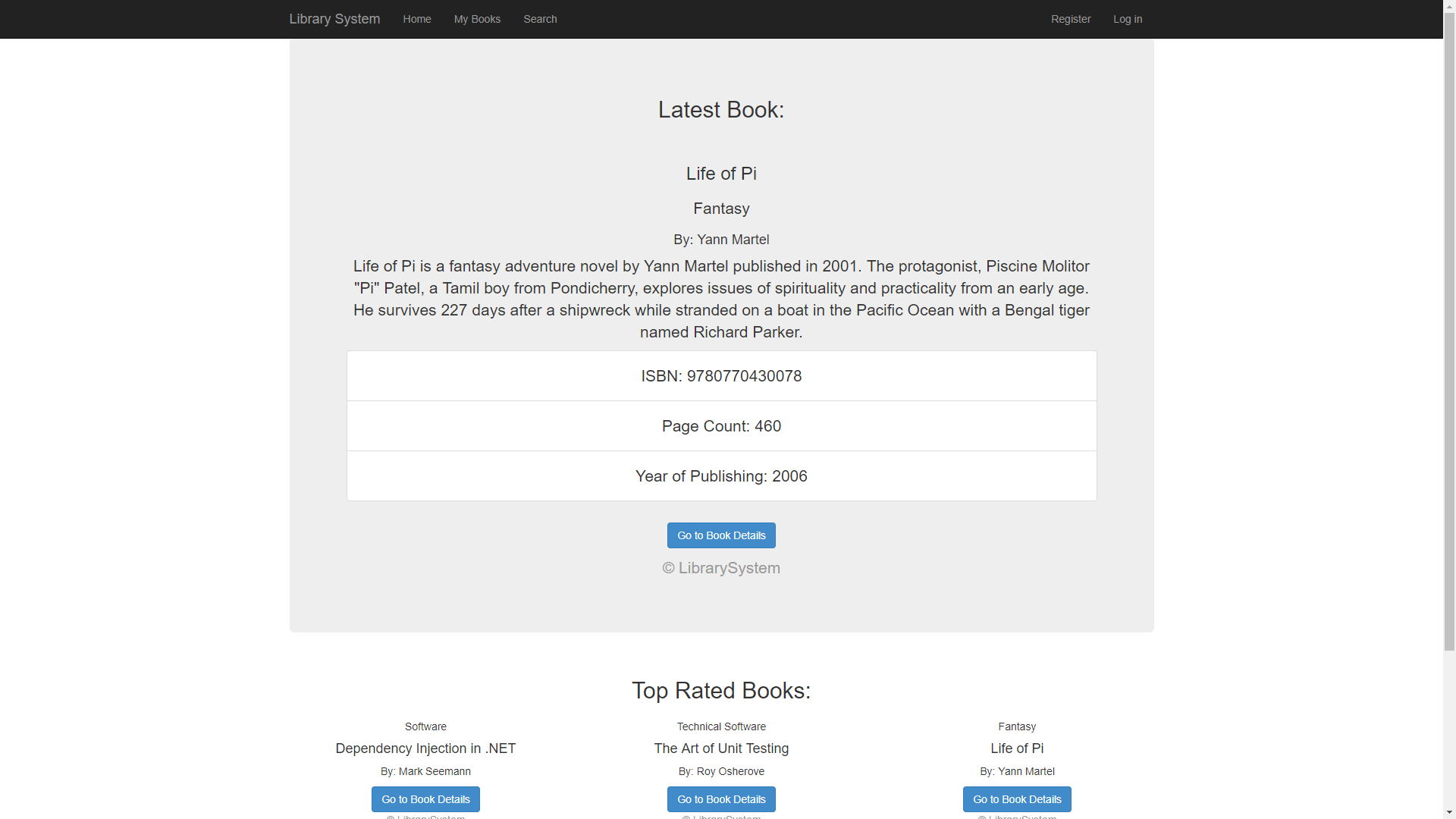Open details for Dependency Injection in .NET
1456x819 pixels.
(425, 799)
